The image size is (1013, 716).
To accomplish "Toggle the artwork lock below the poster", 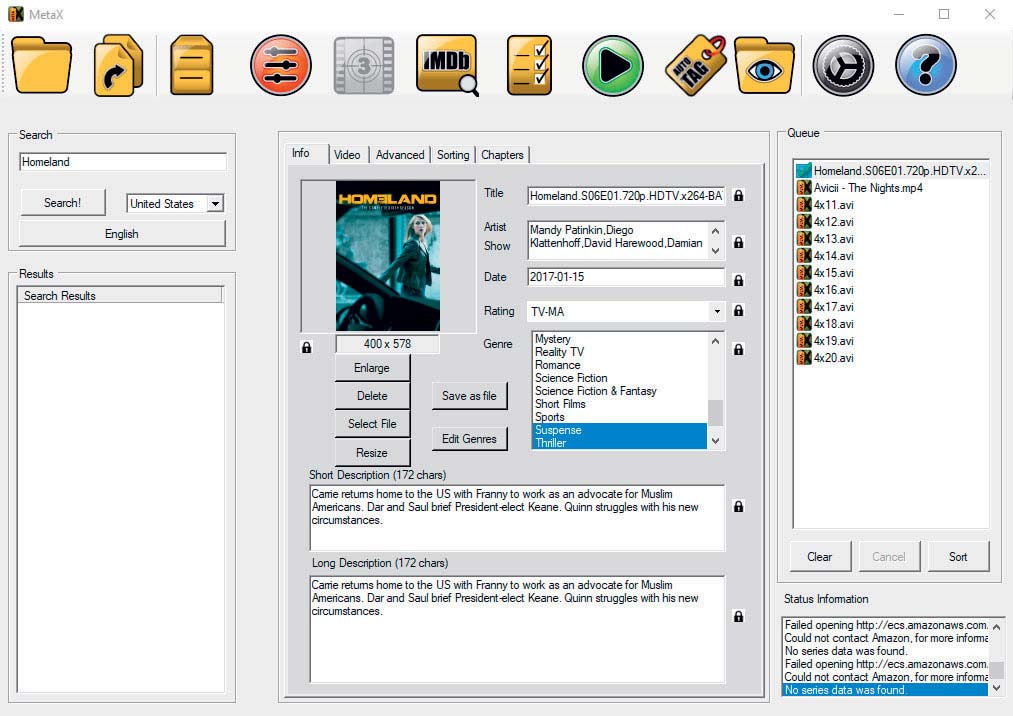I will point(307,348).
